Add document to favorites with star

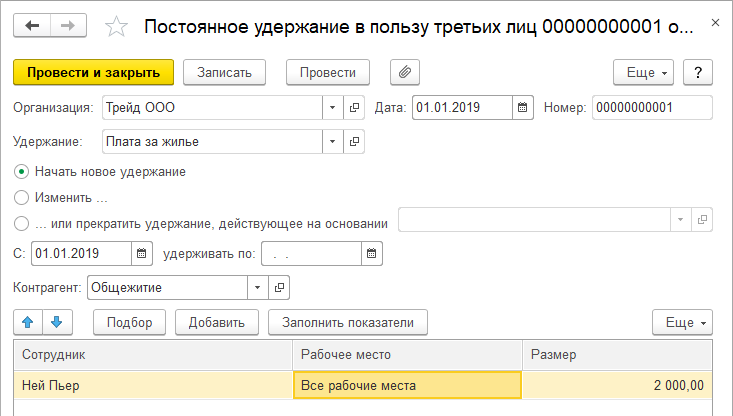(116, 27)
